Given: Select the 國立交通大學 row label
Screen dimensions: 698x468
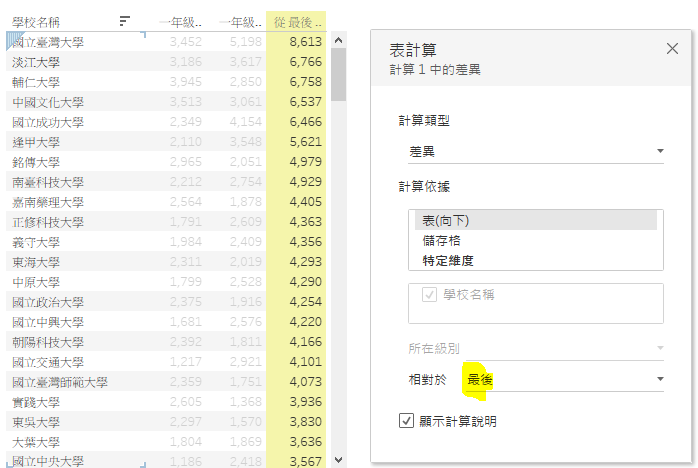Looking at the screenshot, I should point(48,362).
